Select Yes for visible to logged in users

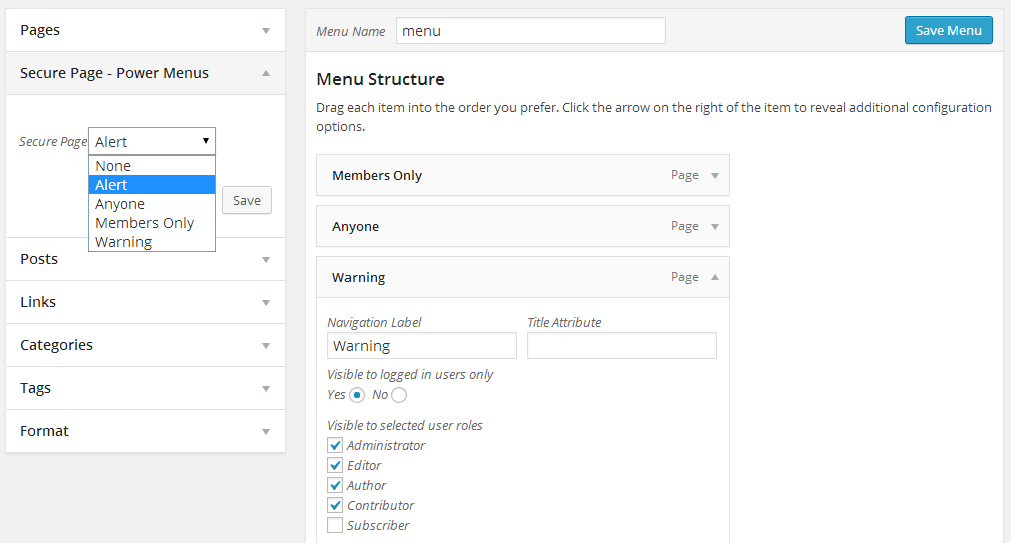357,395
